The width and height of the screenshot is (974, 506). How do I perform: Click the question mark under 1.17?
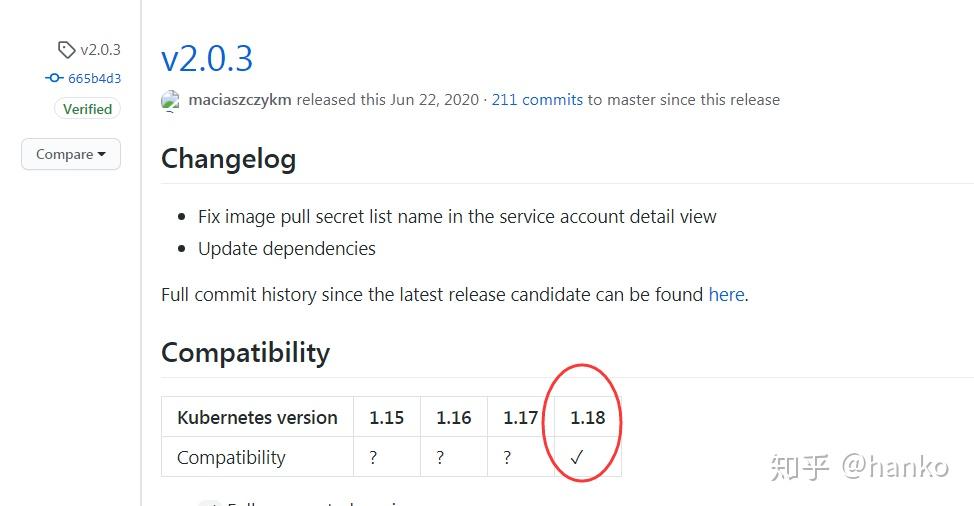(507, 457)
